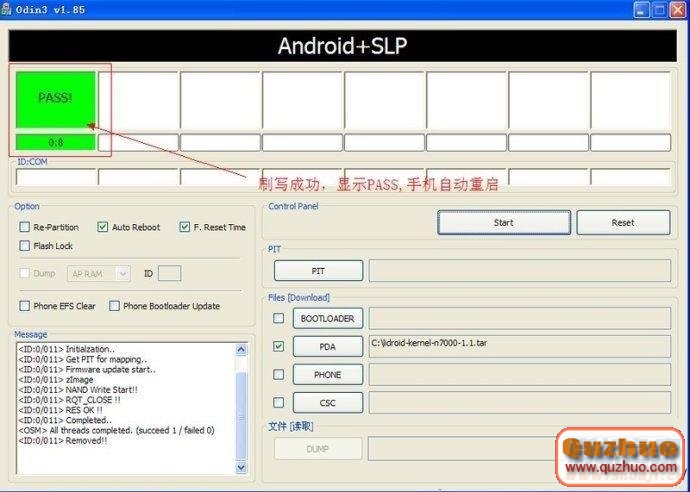The image size is (690, 492).
Task: Tick the PHONE file checkbox
Action: (x=279, y=375)
